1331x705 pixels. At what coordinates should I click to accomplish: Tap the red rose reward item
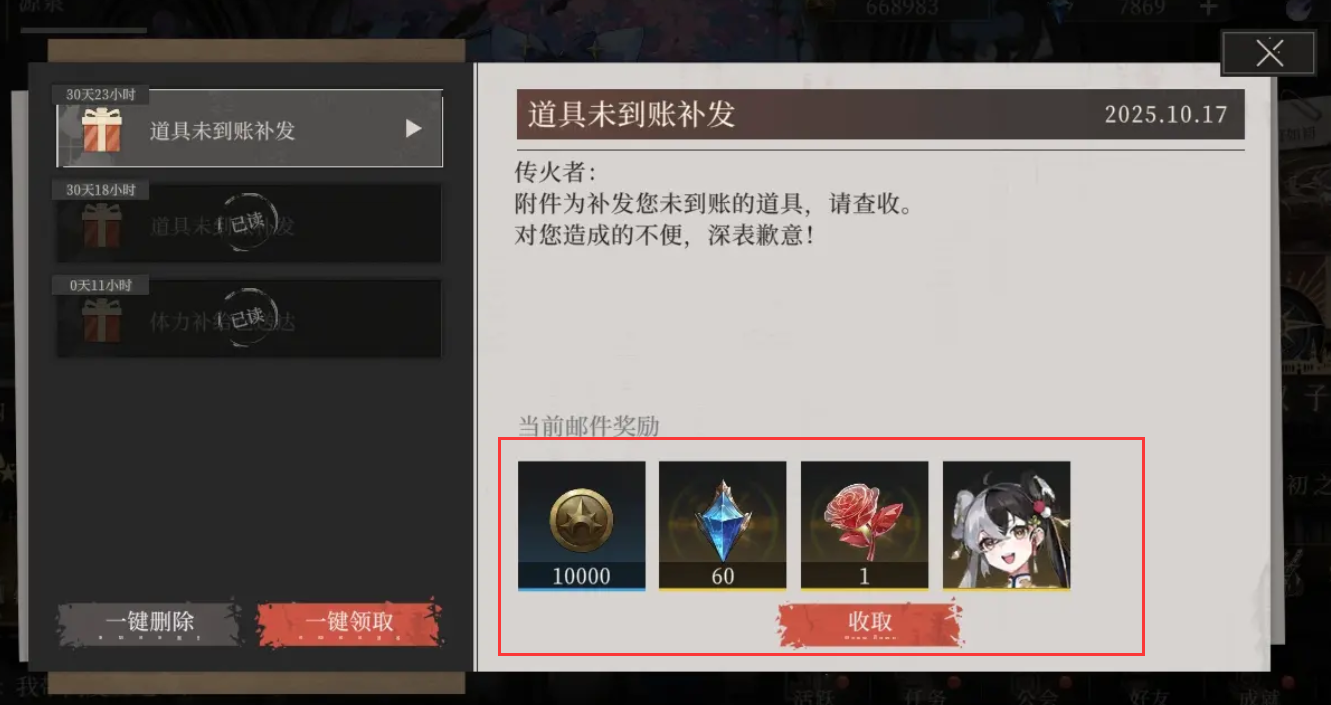(x=864, y=525)
